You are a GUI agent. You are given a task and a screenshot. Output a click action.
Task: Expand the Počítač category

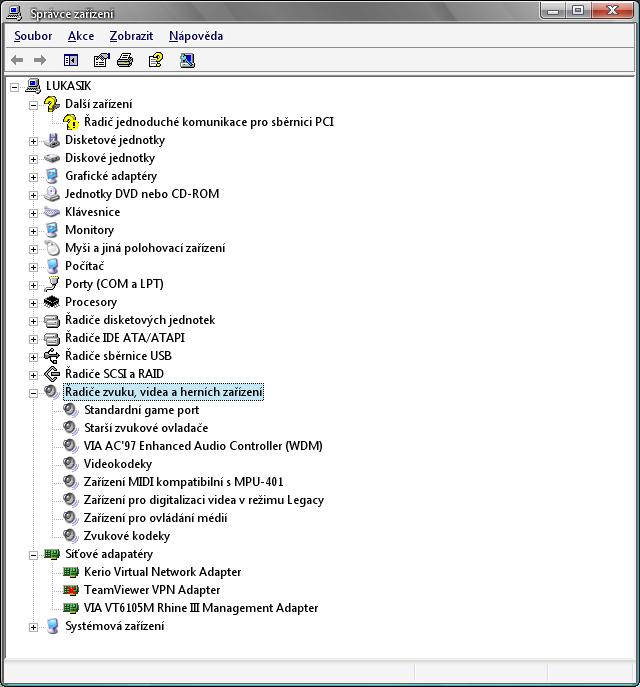click(x=33, y=267)
